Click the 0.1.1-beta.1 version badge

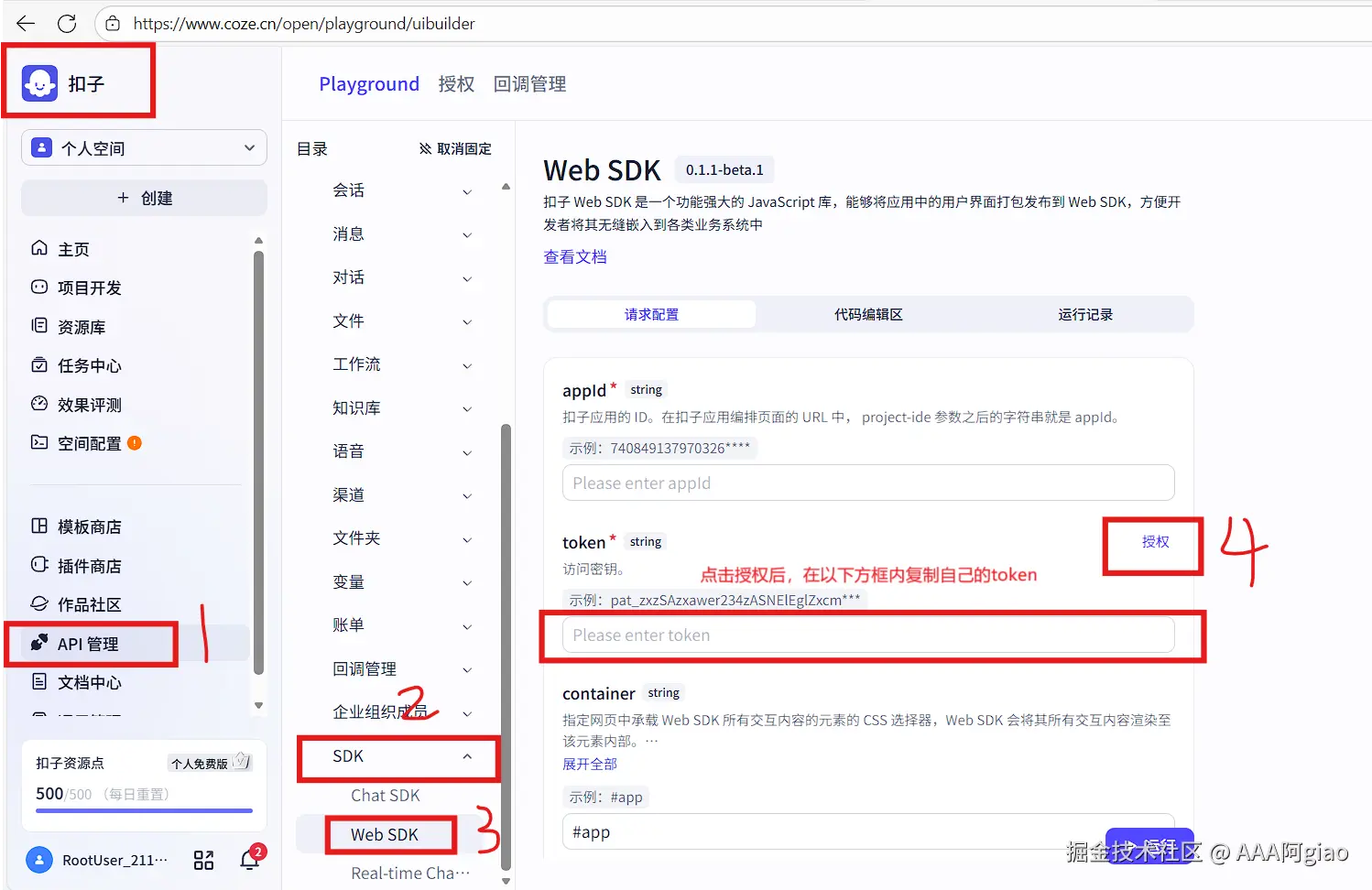[x=724, y=169]
